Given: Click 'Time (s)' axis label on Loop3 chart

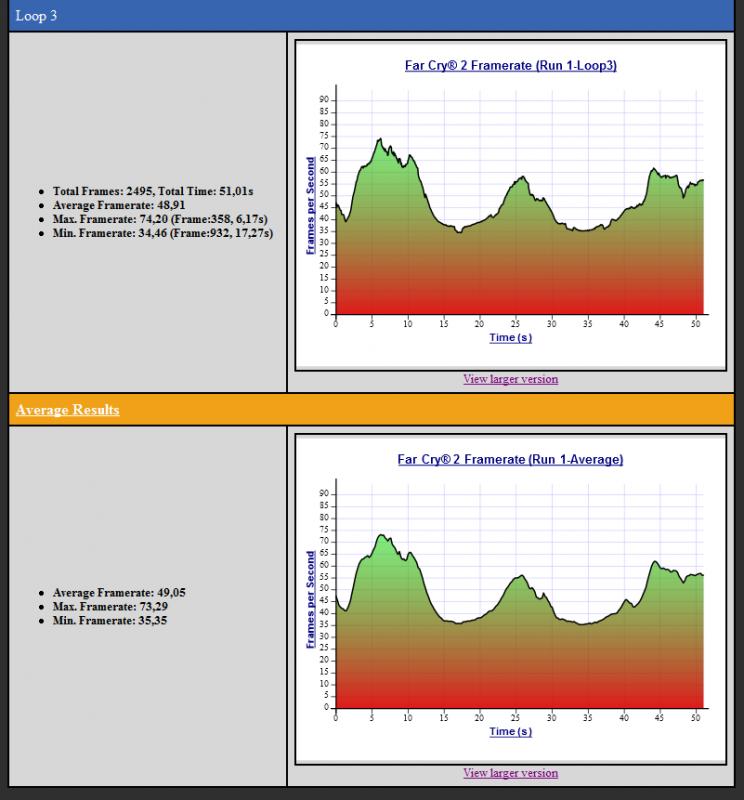Looking at the screenshot, I should [510, 337].
